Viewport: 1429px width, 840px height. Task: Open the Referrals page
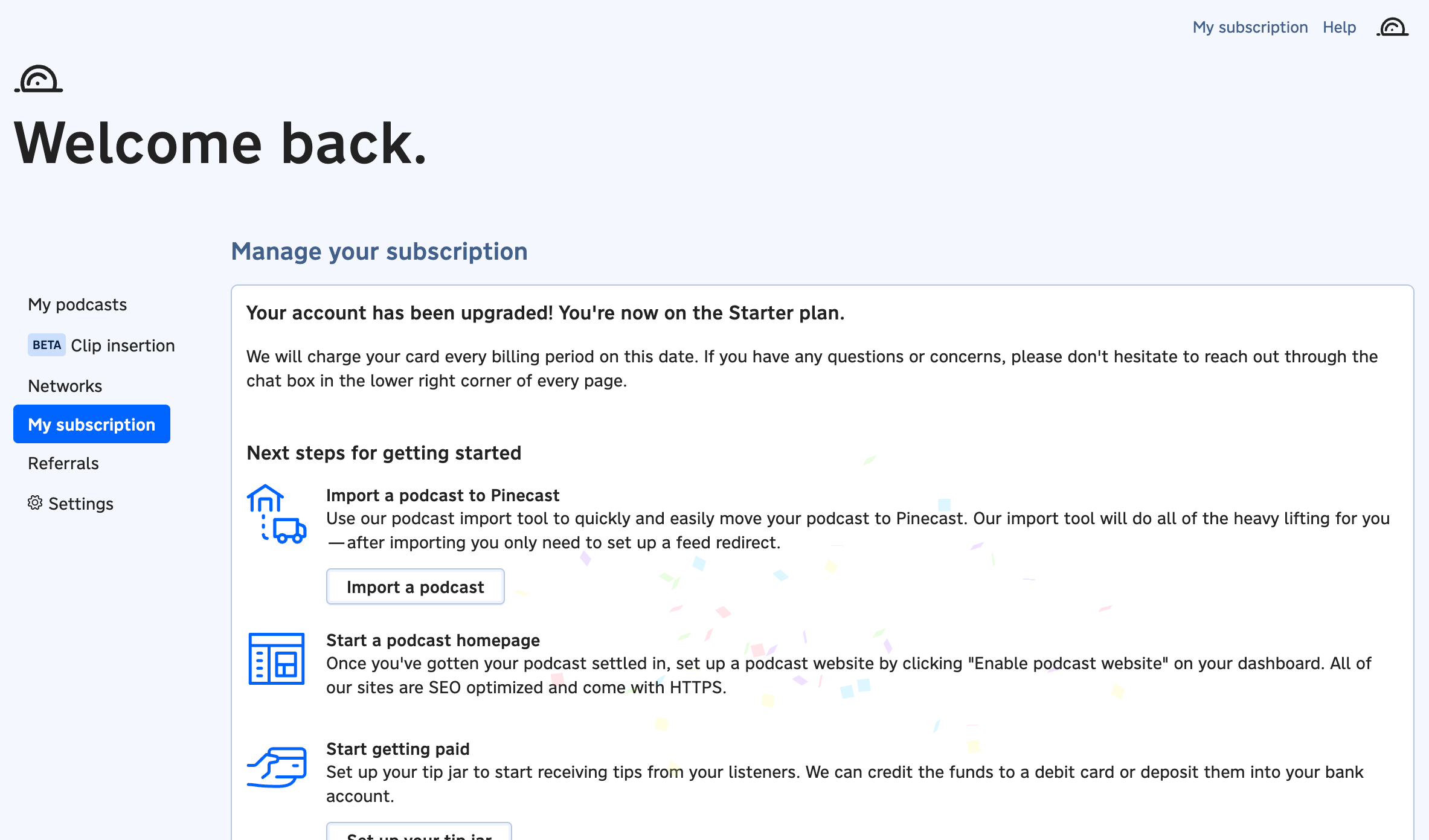click(x=63, y=463)
